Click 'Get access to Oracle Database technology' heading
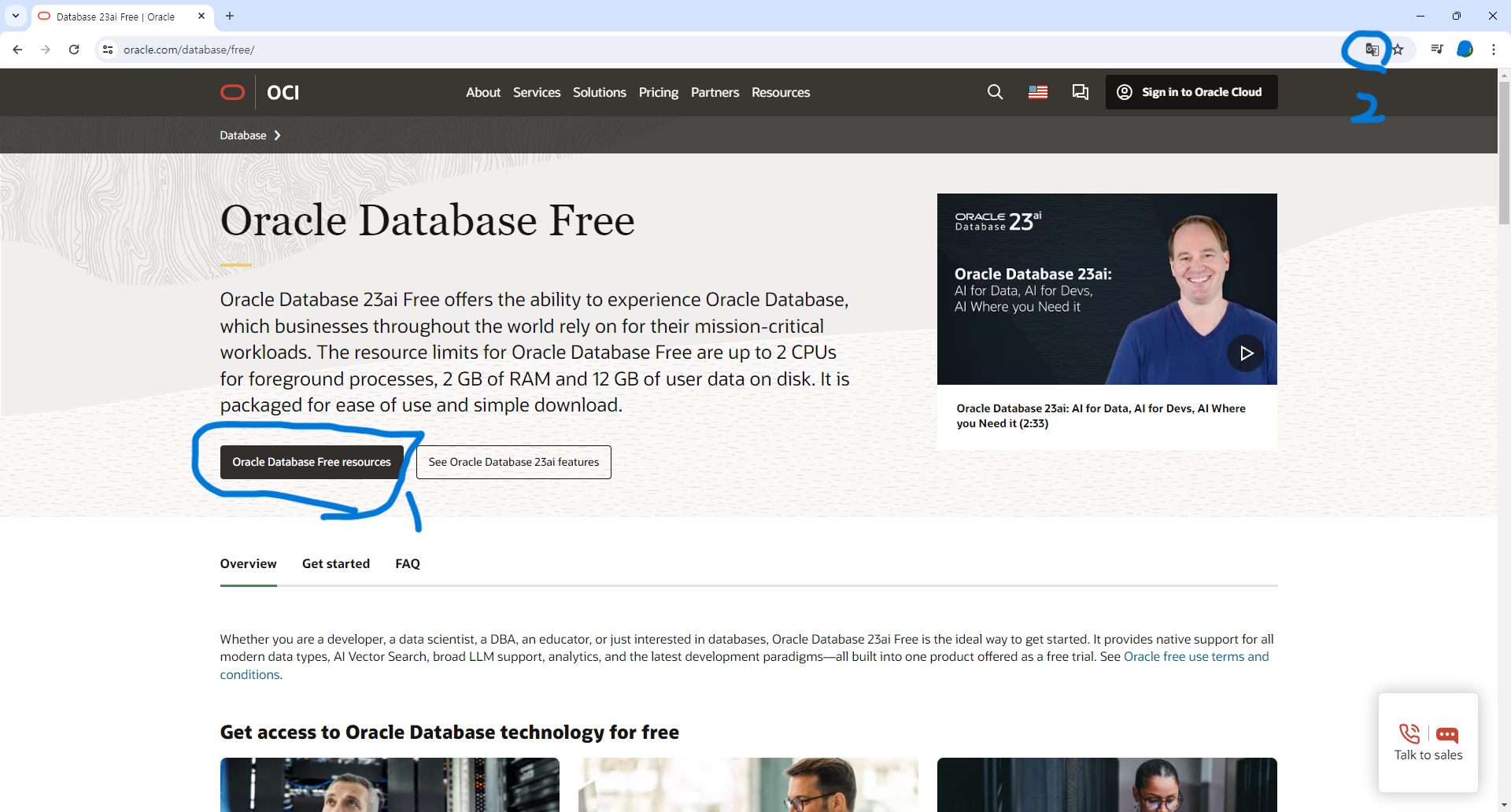Viewport: 1511px width, 812px height. coord(449,732)
